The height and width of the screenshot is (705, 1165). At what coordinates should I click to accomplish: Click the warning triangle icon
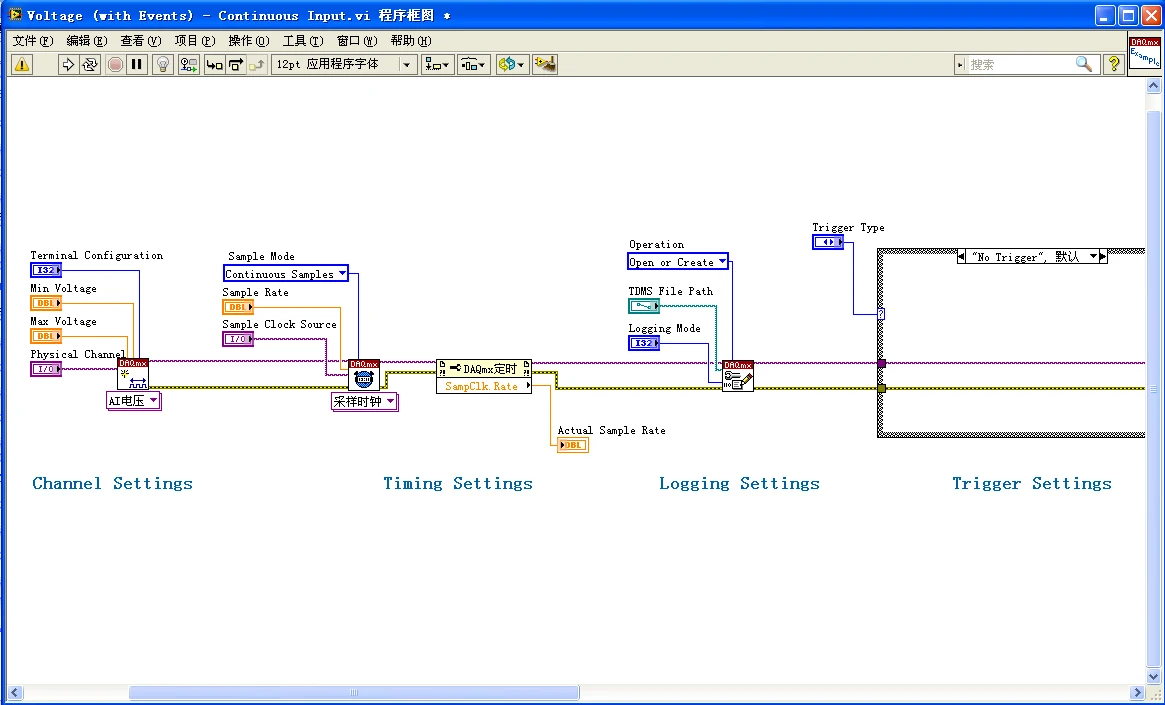[x=22, y=65]
